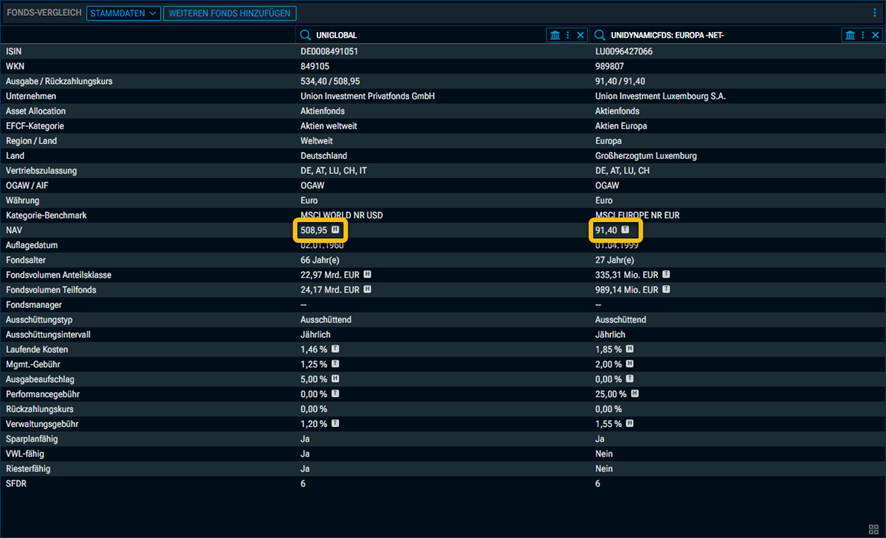Click the badge beside Mgmt.-Gebühr 2,00 %

(x=629, y=363)
